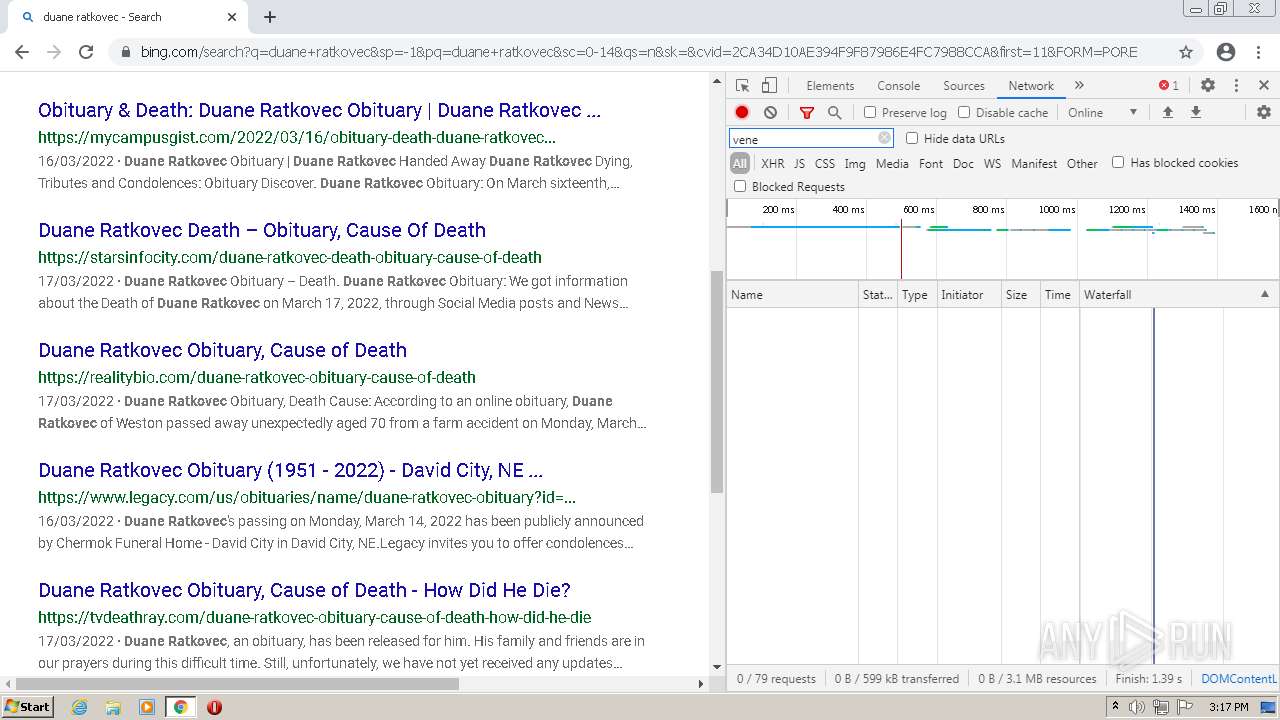Open the mycampusgist Duane Ratkovec obituary result
This screenshot has width=1280, height=720.
319,110
